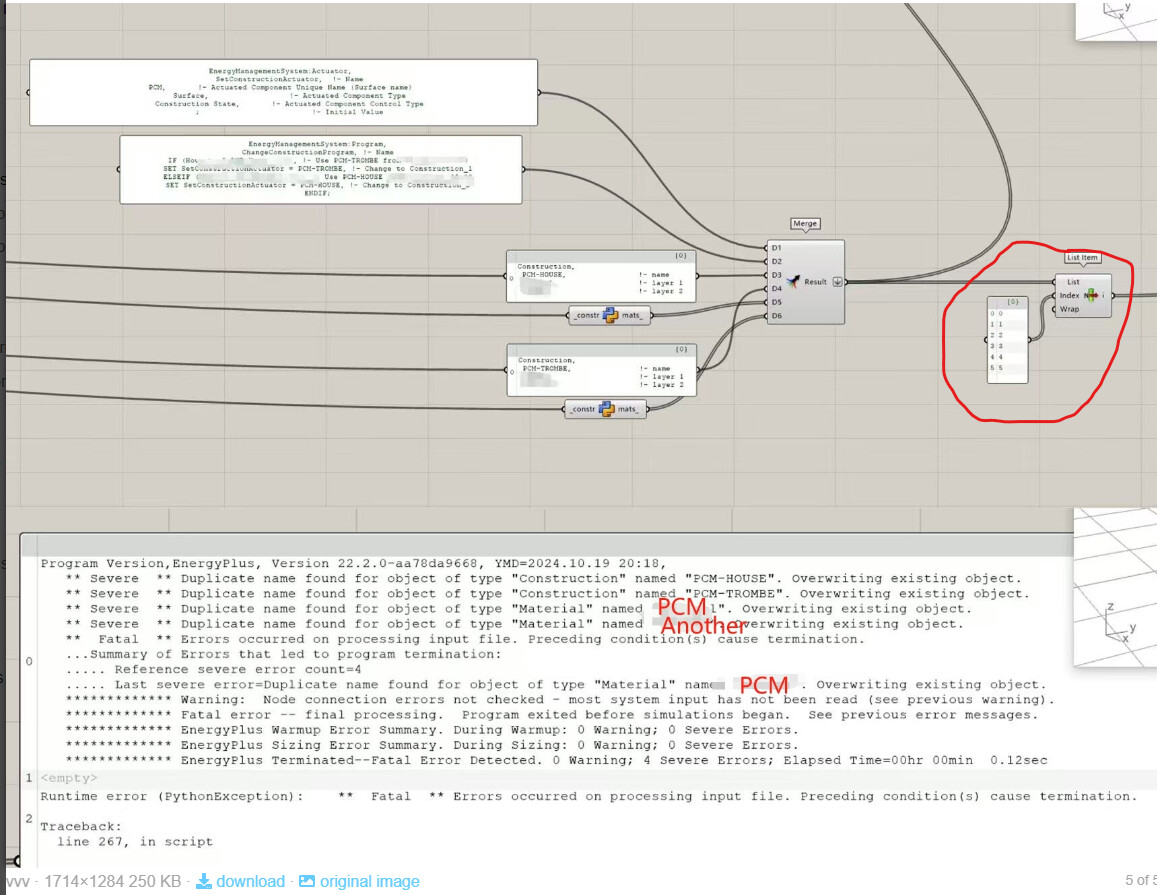
Task: Select the D6 input of the Merge component
Action: point(776,316)
